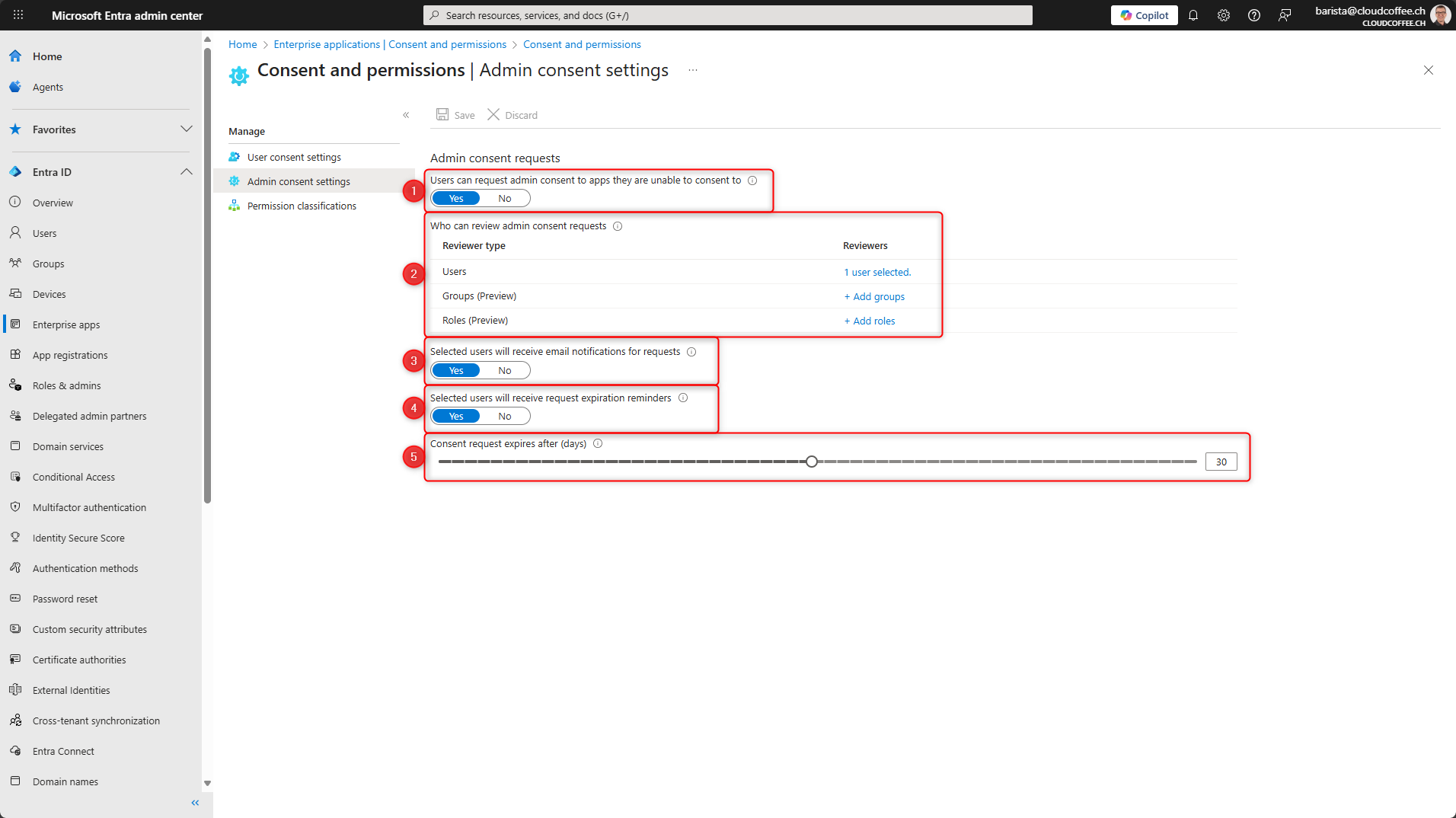Go to Home in left sidebar
This screenshot has width=1456, height=818.
point(47,56)
